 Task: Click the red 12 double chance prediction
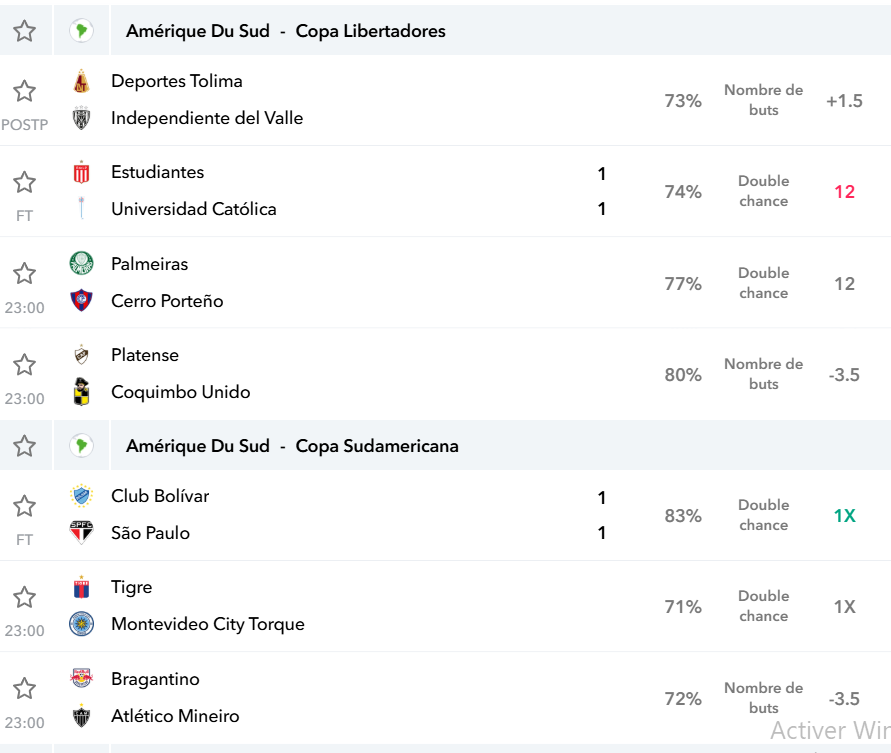click(844, 192)
